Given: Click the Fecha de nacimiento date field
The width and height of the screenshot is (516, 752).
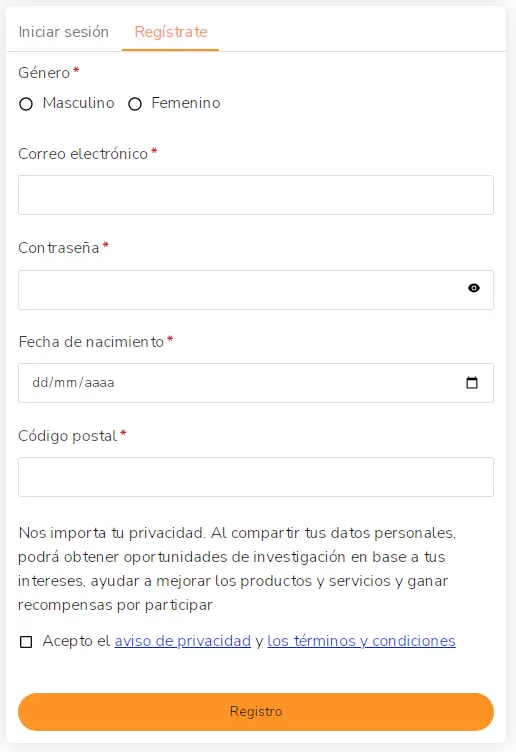Looking at the screenshot, I should point(256,383).
